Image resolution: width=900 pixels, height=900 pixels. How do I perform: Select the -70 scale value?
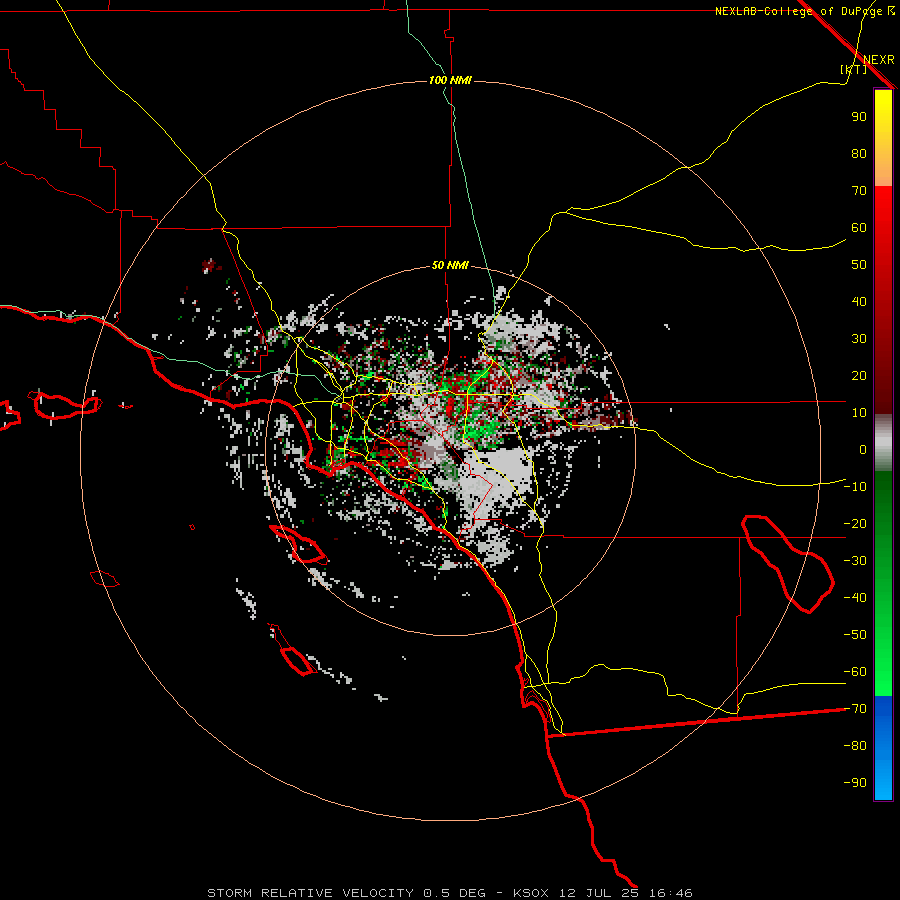[x=855, y=709]
